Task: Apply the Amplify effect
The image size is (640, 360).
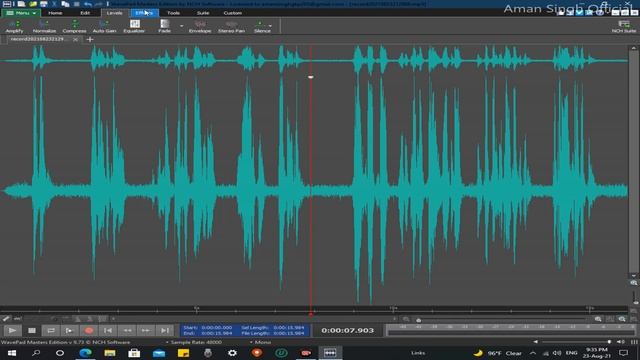Action: coord(14,26)
